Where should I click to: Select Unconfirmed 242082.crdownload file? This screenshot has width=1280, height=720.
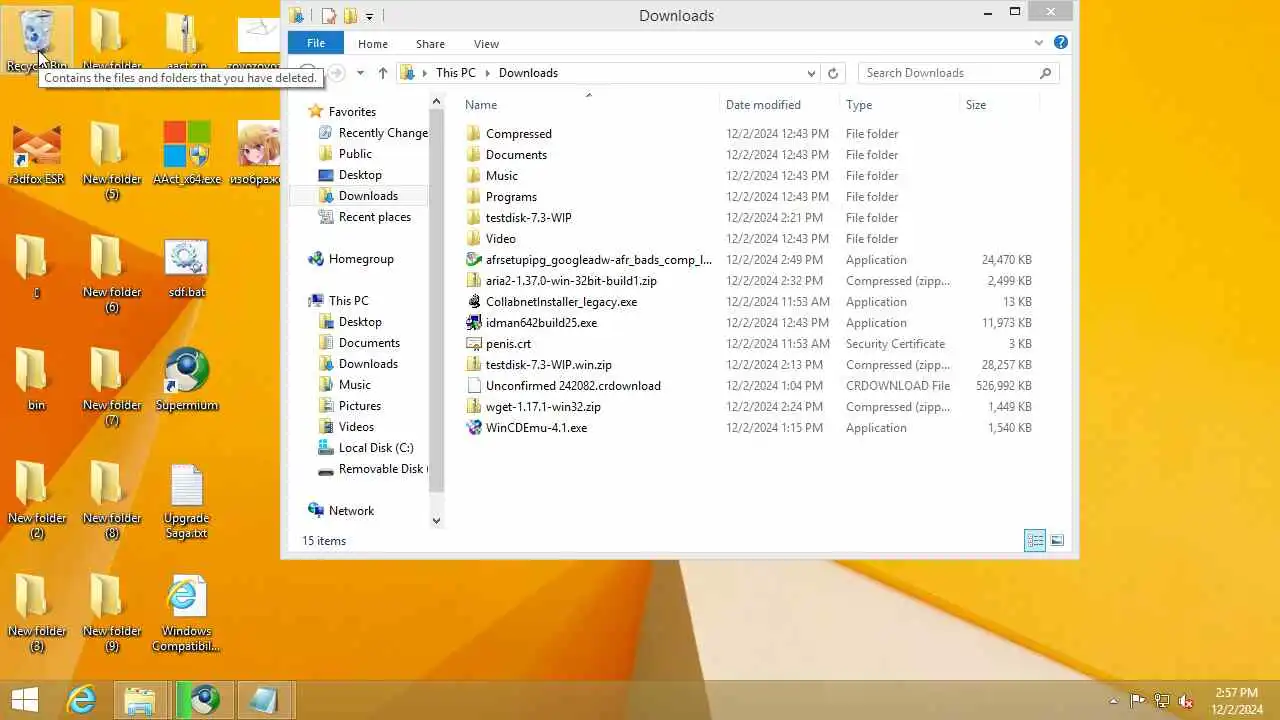point(750,385)
